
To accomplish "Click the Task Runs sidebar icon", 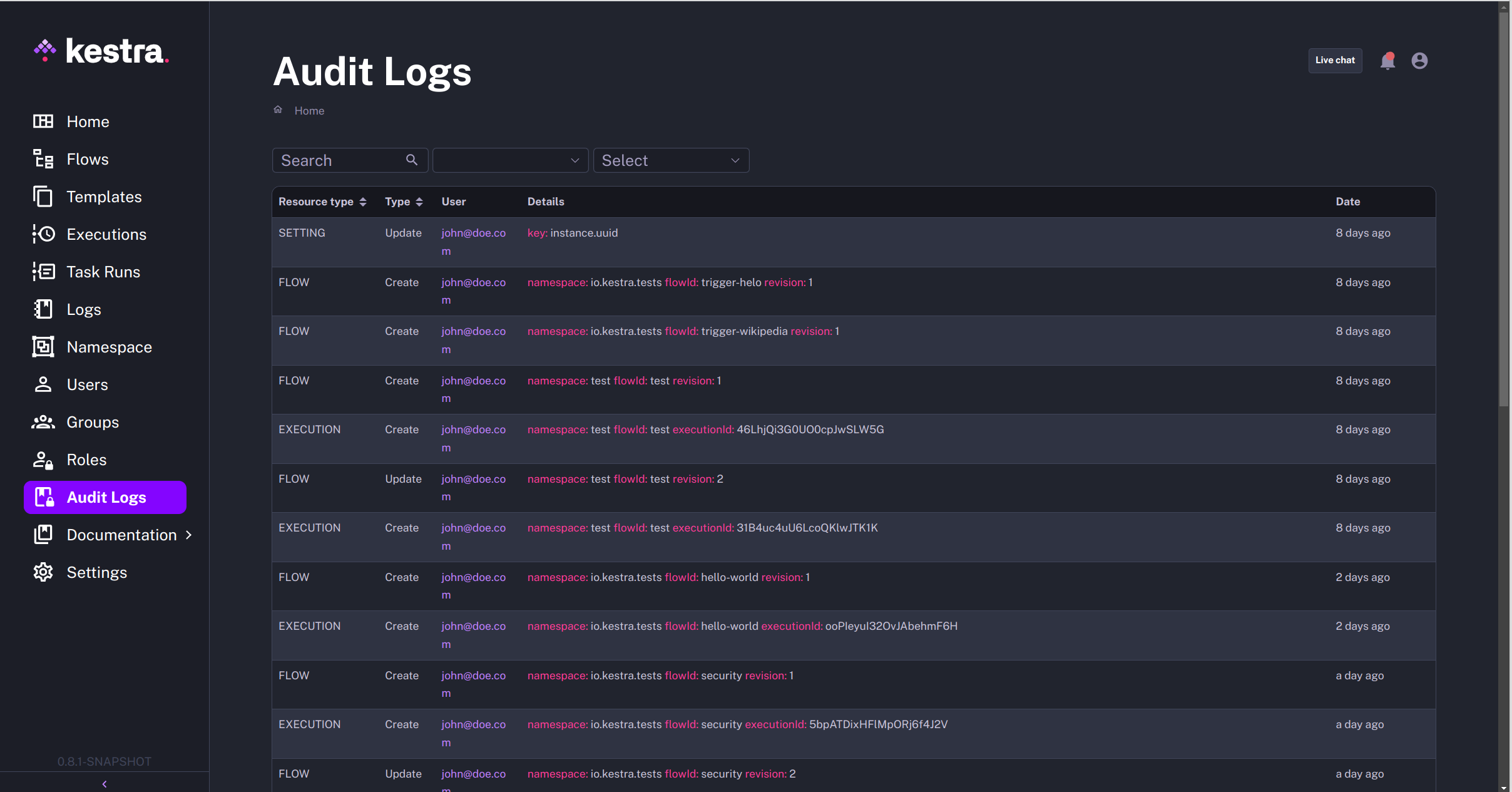I will 43,272.
